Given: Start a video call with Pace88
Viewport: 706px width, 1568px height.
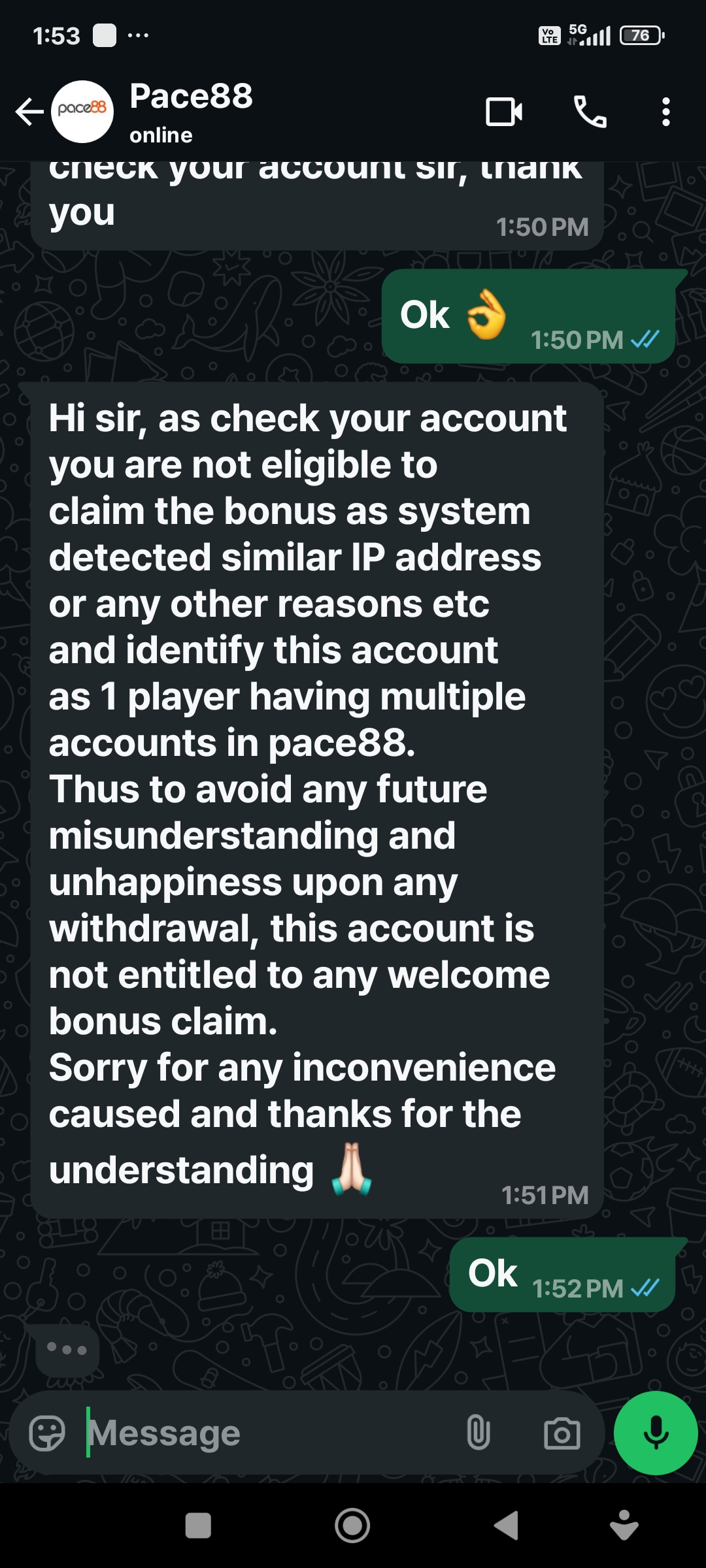Looking at the screenshot, I should (504, 112).
